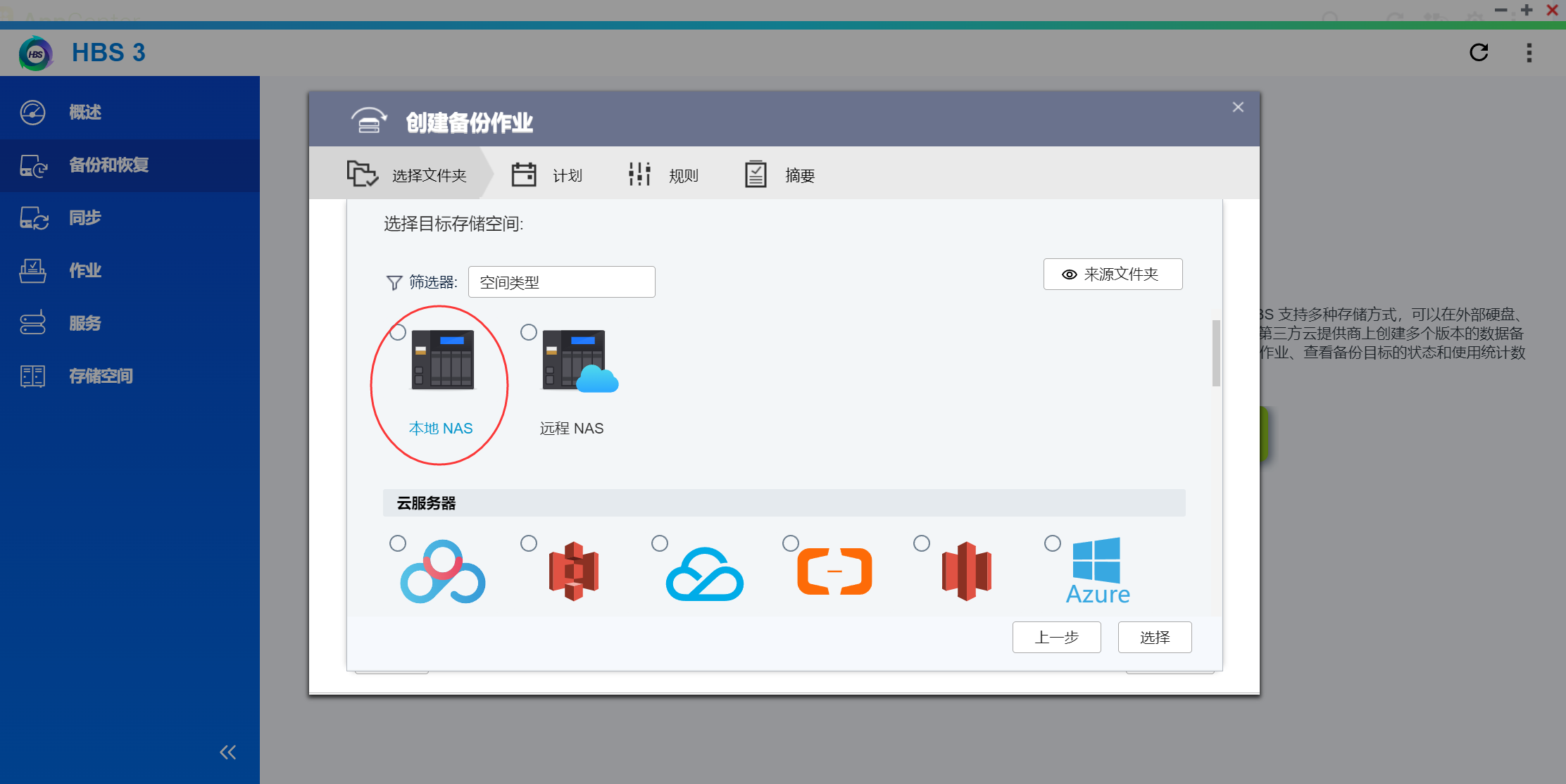
Task: Select radio for Amazon Glacier storage
Action: pos(922,543)
